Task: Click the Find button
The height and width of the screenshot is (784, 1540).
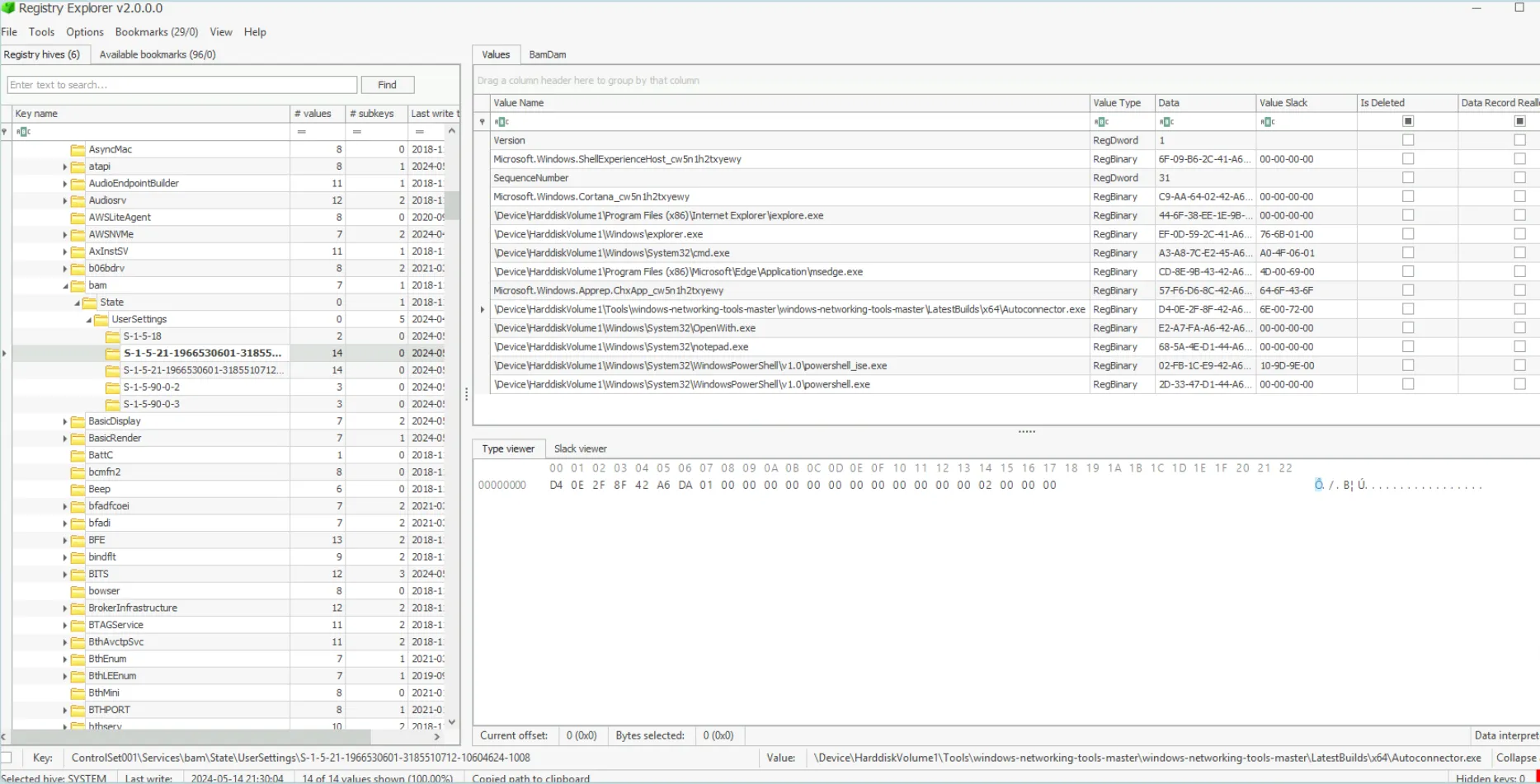Action: [x=387, y=84]
